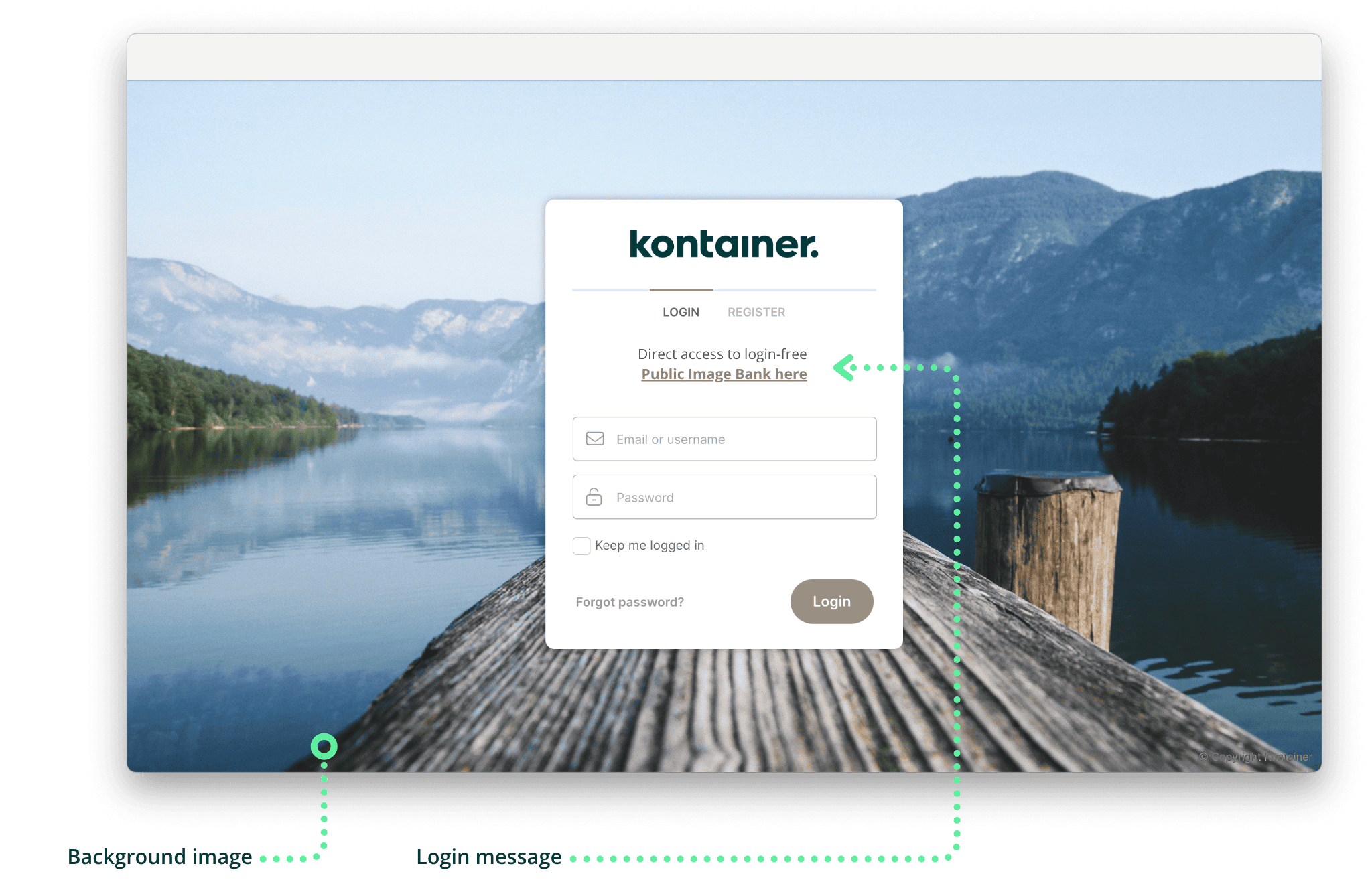
Task: Click the tab indicator line under LOGIN
Action: click(681, 290)
